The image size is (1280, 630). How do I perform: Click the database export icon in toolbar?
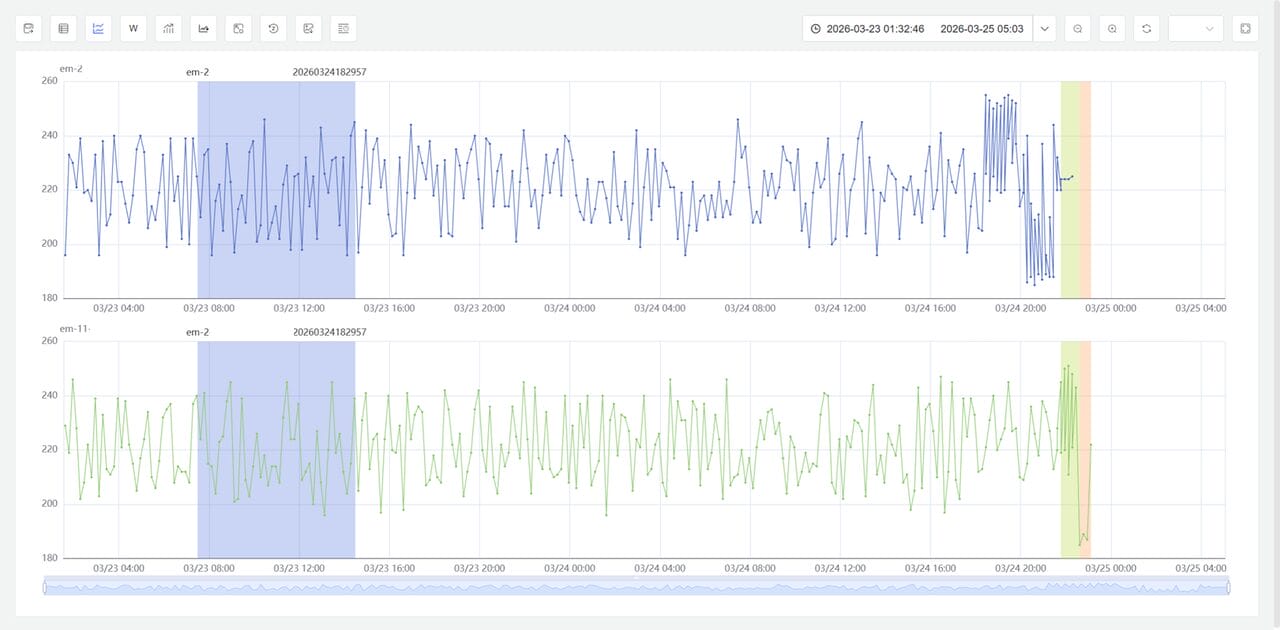point(29,29)
